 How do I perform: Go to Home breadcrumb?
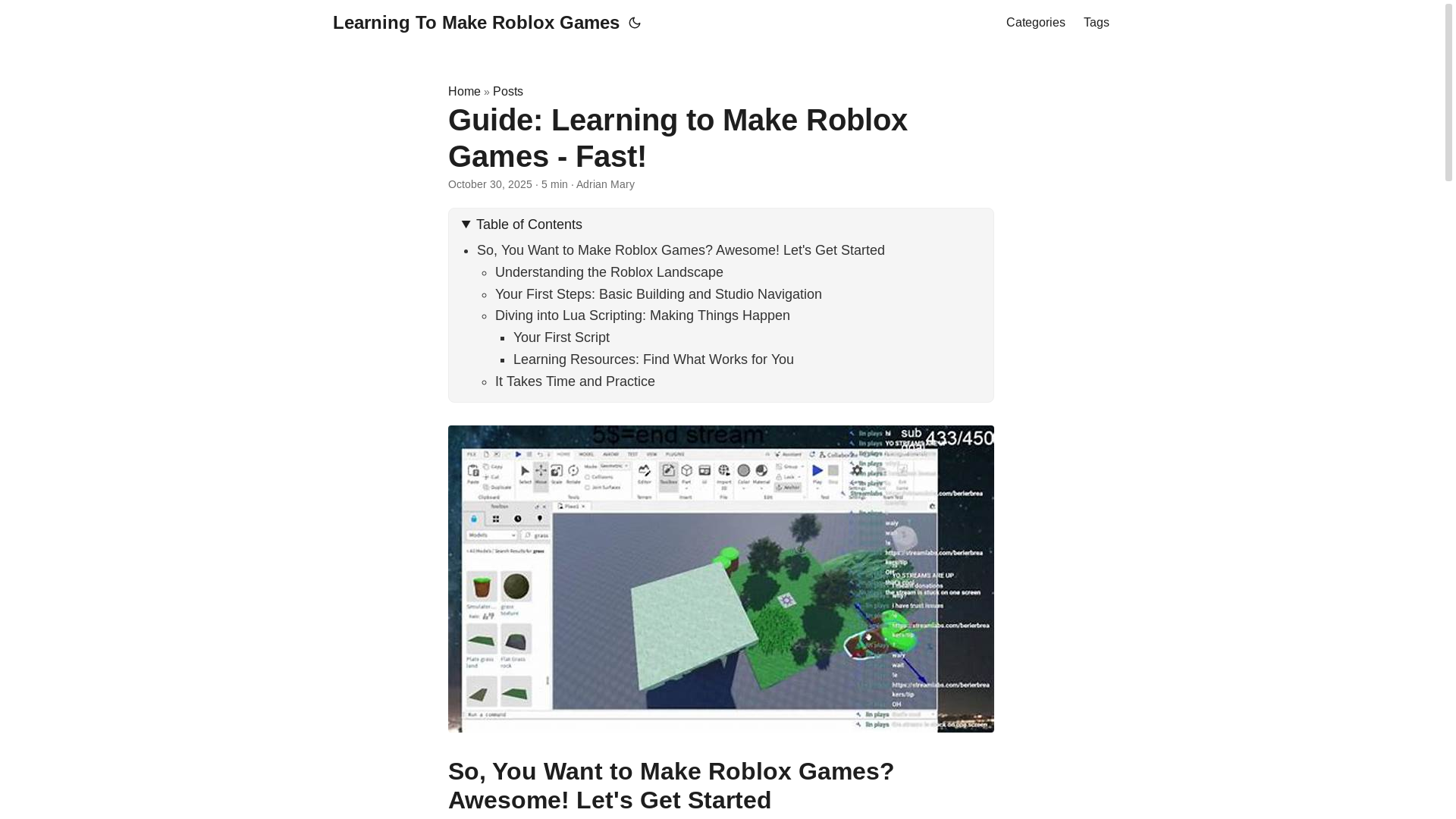[x=464, y=91]
